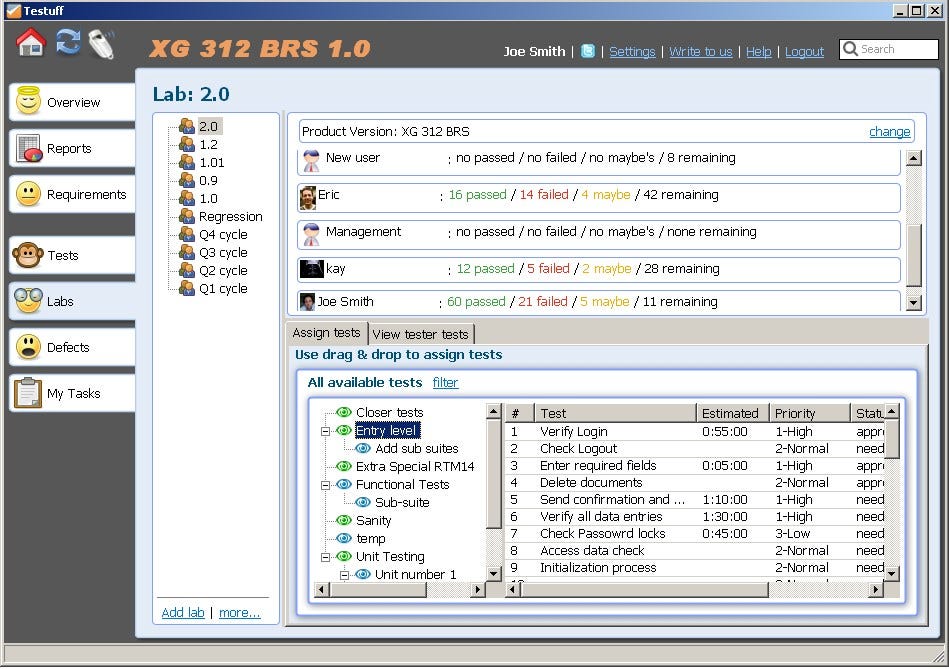Image resolution: width=949 pixels, height=669 pixels.
Task: Click the My Tasks clipboard icon
Action: [28, 393]
